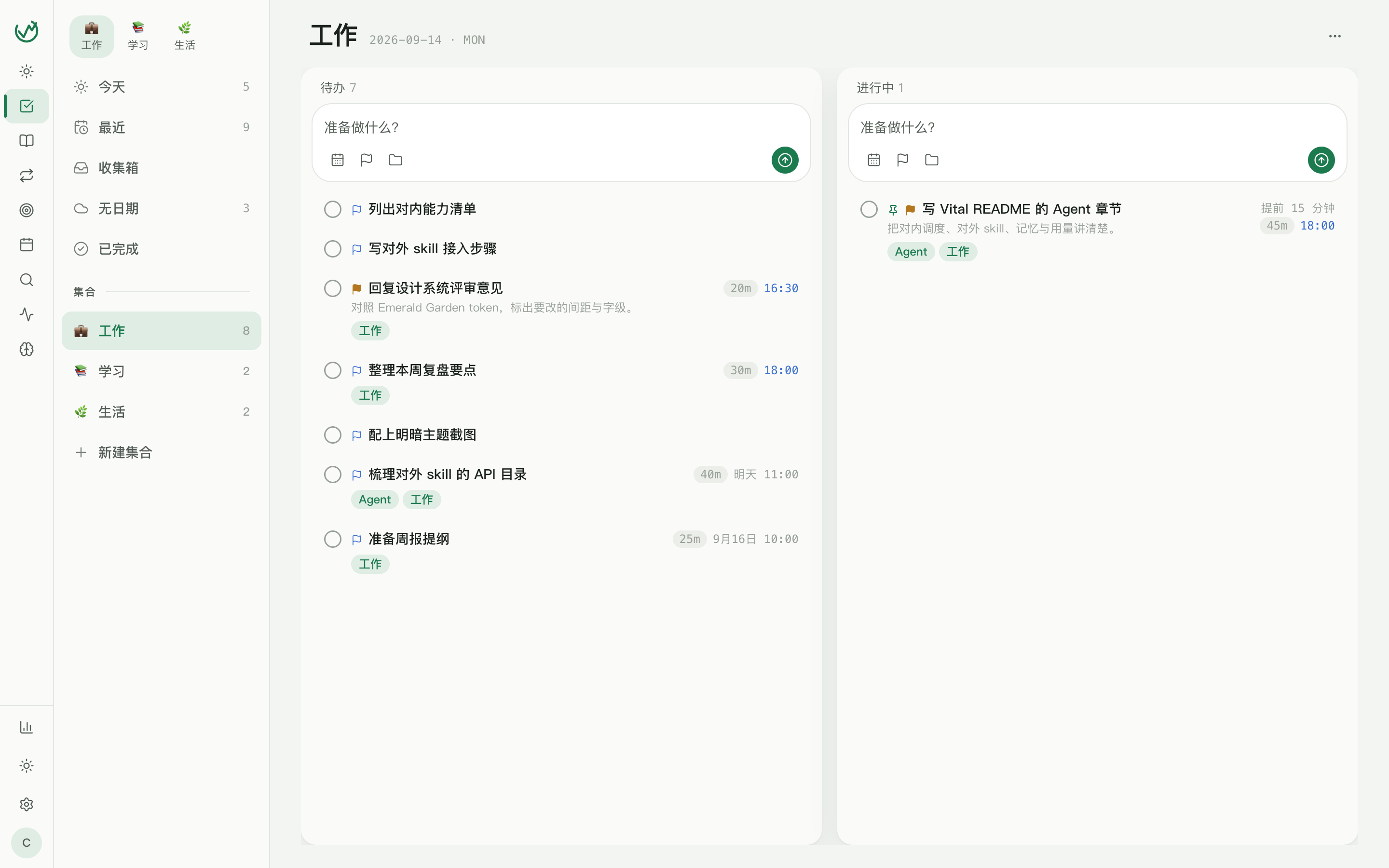Switch to the 生活 tab at top

(184, 36)
